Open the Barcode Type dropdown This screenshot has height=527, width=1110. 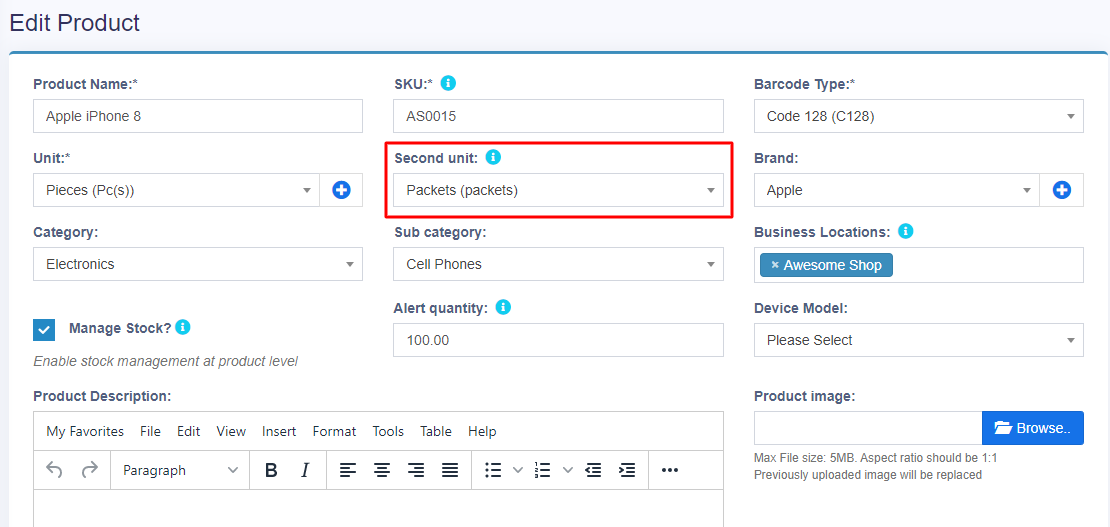[918, 116]
